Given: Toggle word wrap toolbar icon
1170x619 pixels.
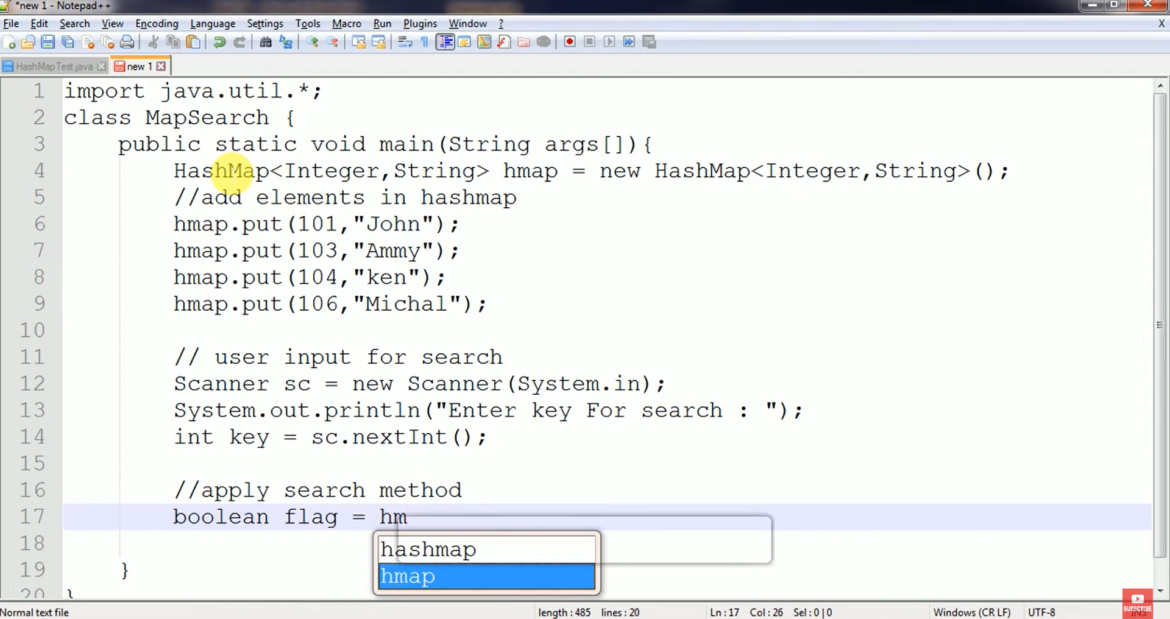Looking at the screenshot, I should click(404, 42).
